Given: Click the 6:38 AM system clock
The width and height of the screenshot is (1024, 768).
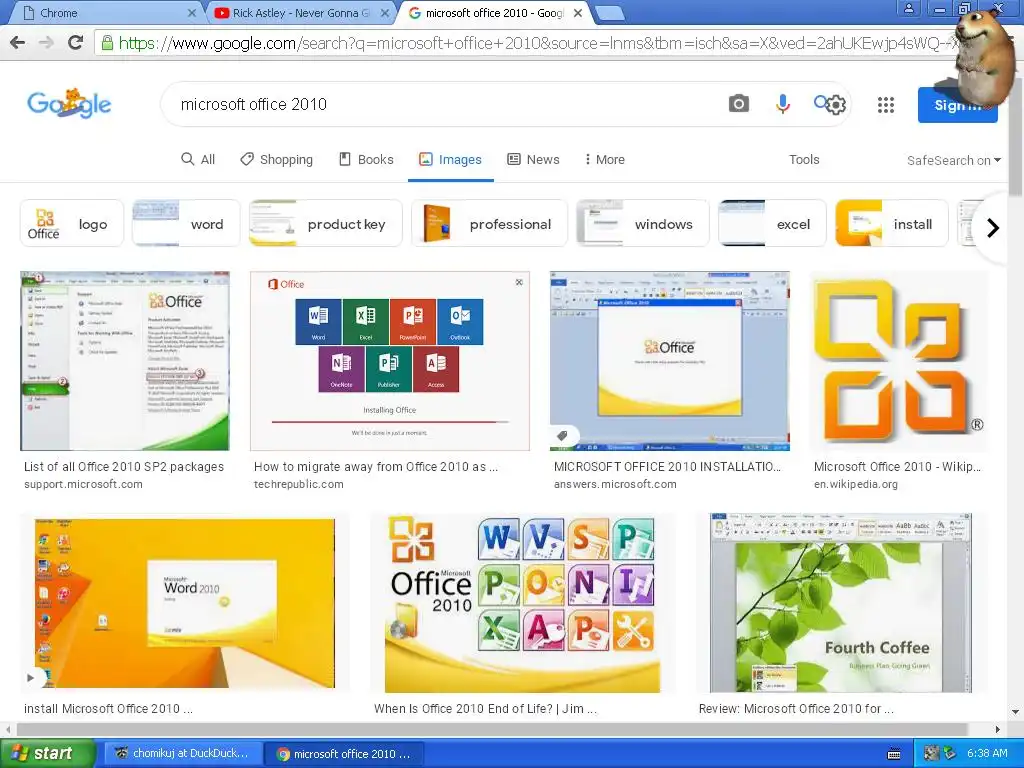Looking at the screenshot, I should click(x=987, y=753).
